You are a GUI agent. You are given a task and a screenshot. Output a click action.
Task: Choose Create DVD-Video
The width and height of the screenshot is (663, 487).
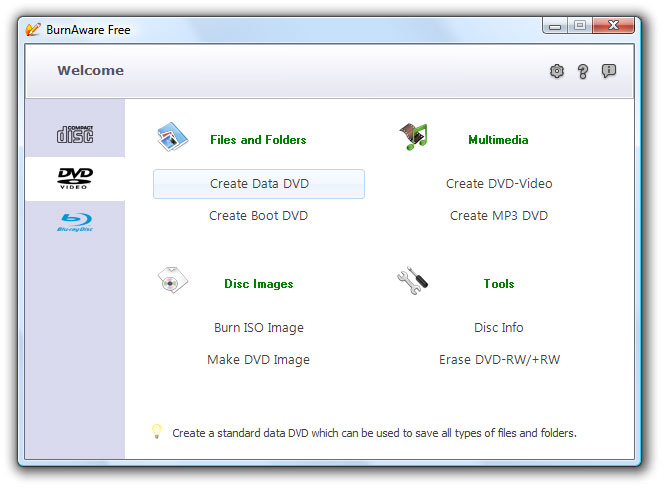pos(499,183)
